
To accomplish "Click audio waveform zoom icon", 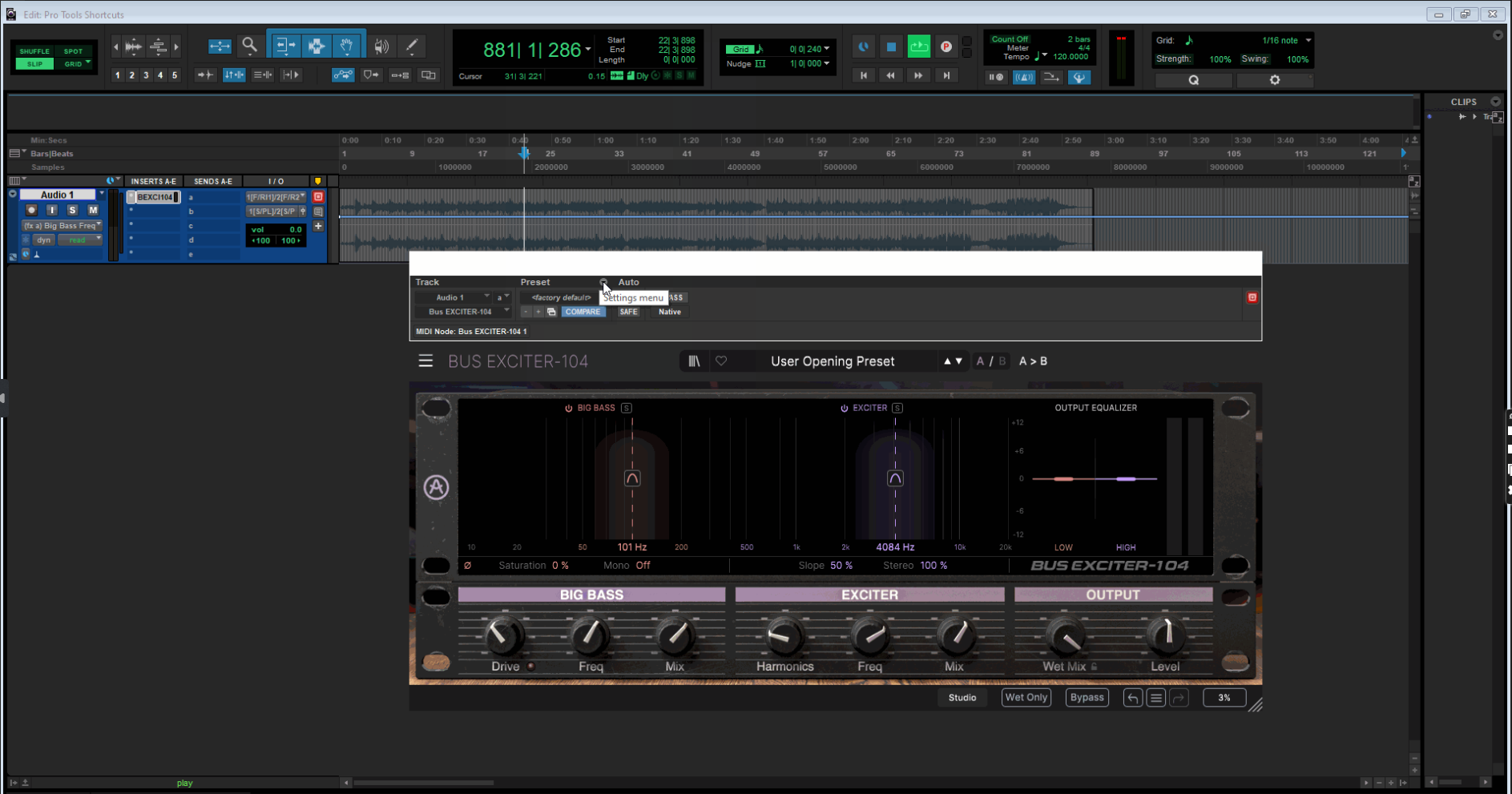I will pos(134,46).
